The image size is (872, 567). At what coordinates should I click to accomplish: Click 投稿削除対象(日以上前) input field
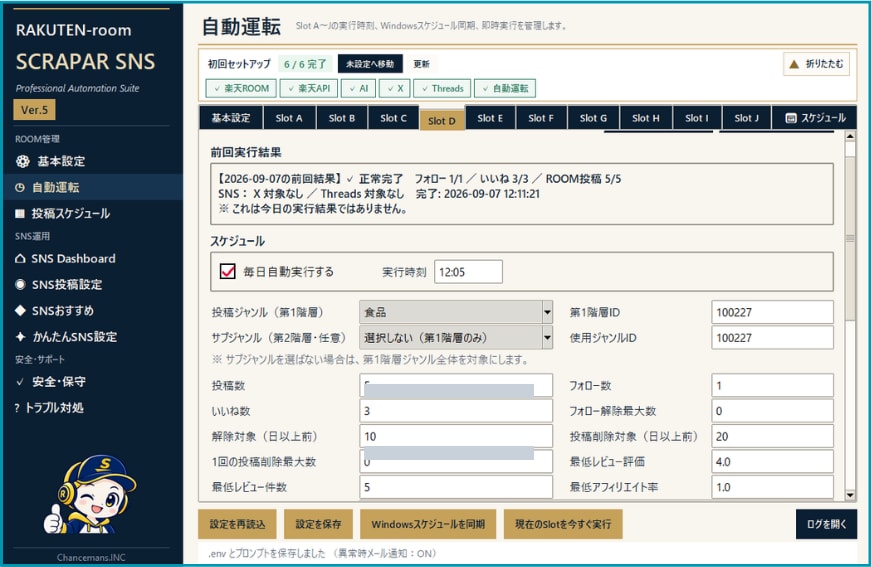click(772, 436)
